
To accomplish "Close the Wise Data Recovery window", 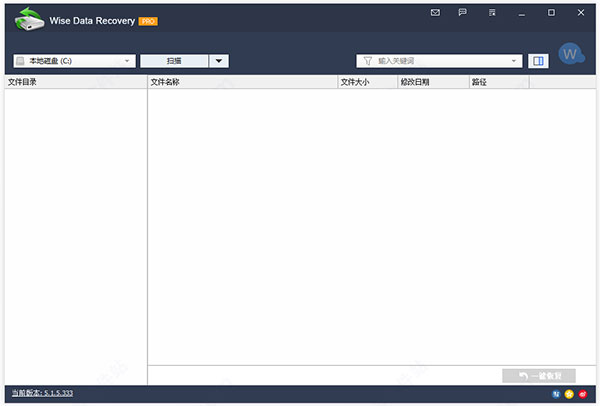I will pos(580,13).
